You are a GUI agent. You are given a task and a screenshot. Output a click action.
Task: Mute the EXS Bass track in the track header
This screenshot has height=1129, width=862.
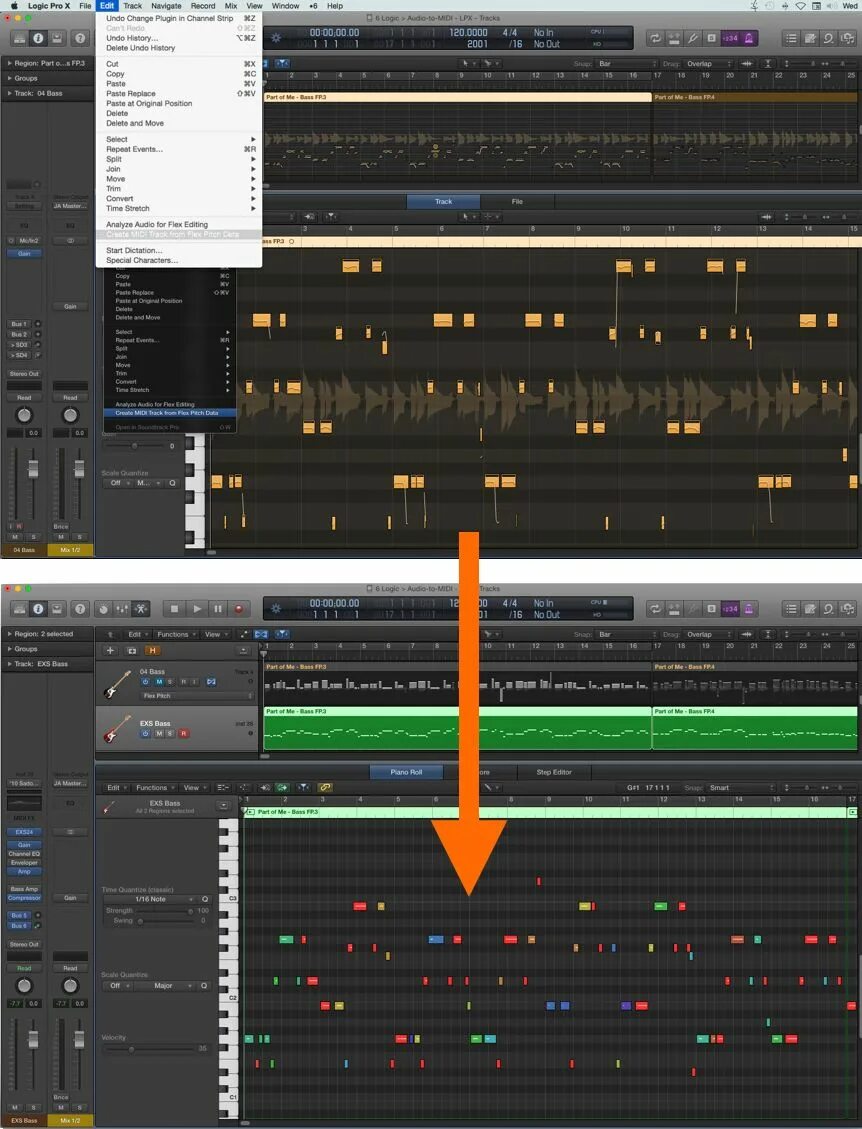click(x=159, y=734)
